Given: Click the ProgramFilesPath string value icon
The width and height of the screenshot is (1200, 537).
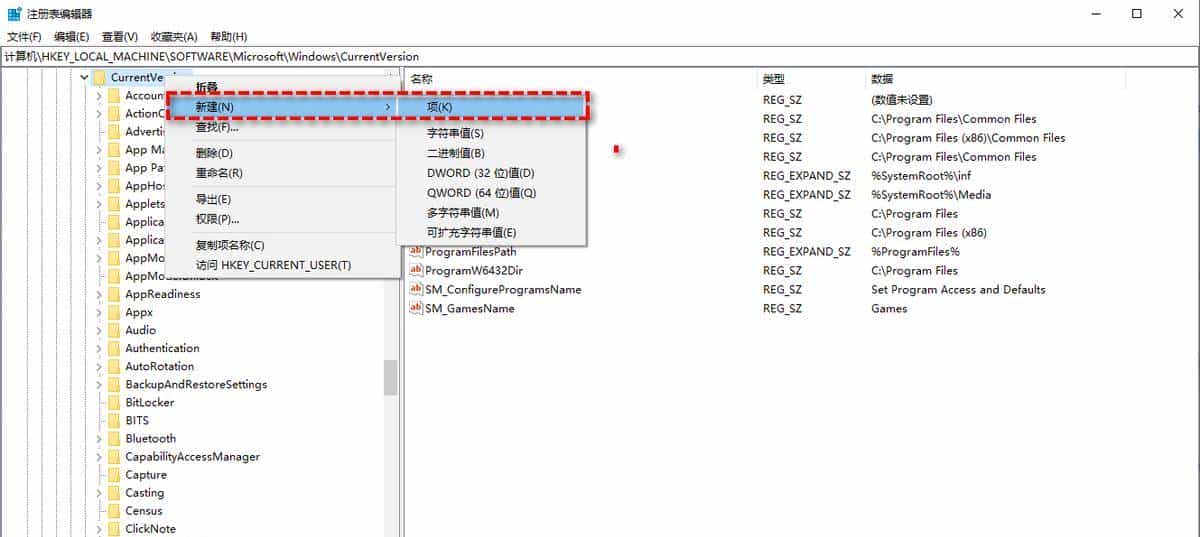Looking at the screenshot, I should pyautogui.click(x=417, y=251).
